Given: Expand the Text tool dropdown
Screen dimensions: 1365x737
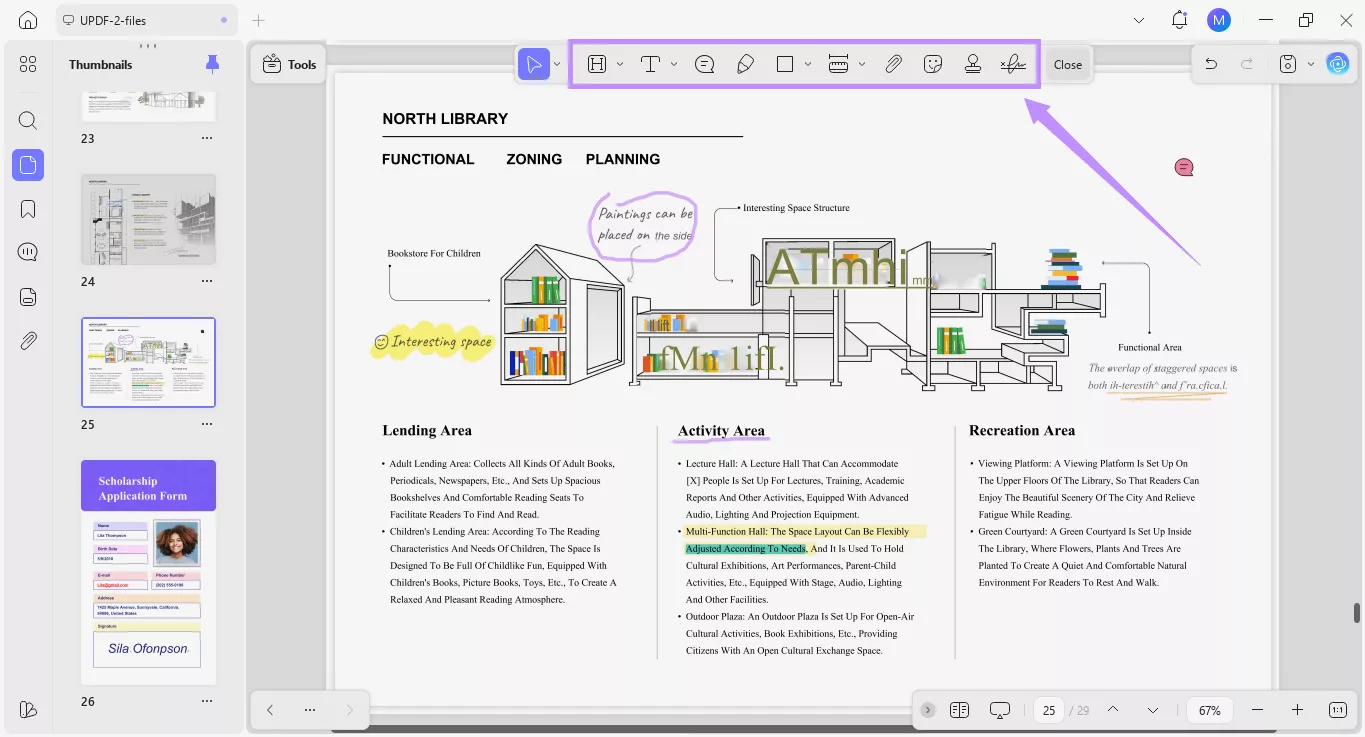Looking at the screenshot, I should coord(674,63).
